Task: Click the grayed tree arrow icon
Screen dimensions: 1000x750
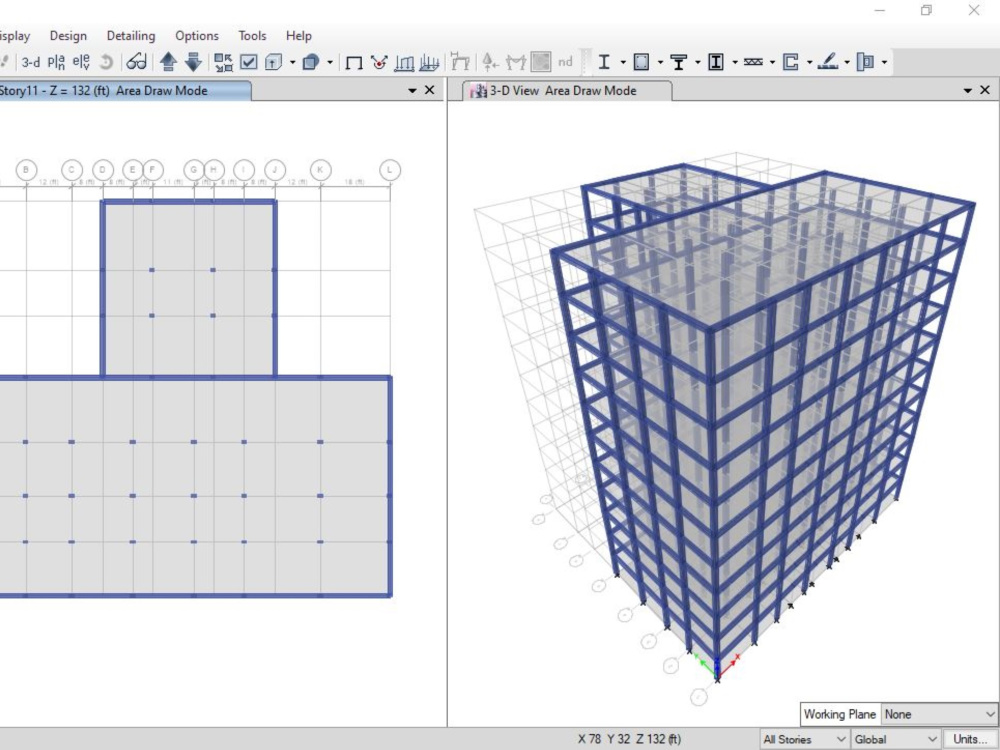Action: [x=490, y=62]
